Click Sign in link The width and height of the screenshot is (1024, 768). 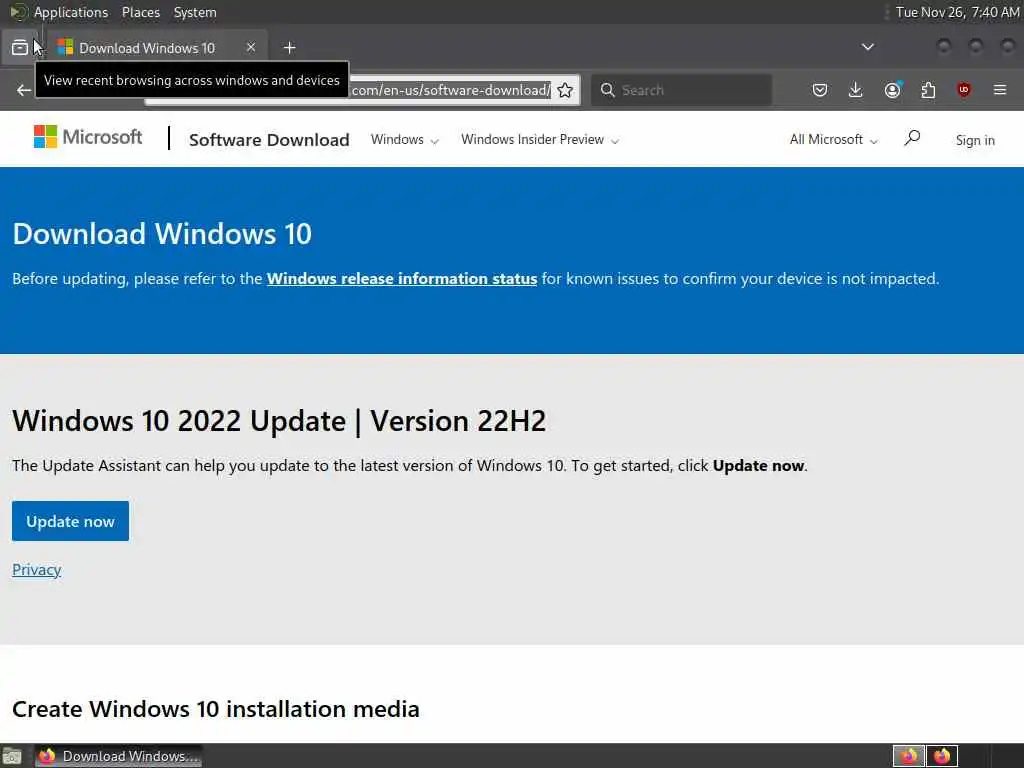pos(975,140)
